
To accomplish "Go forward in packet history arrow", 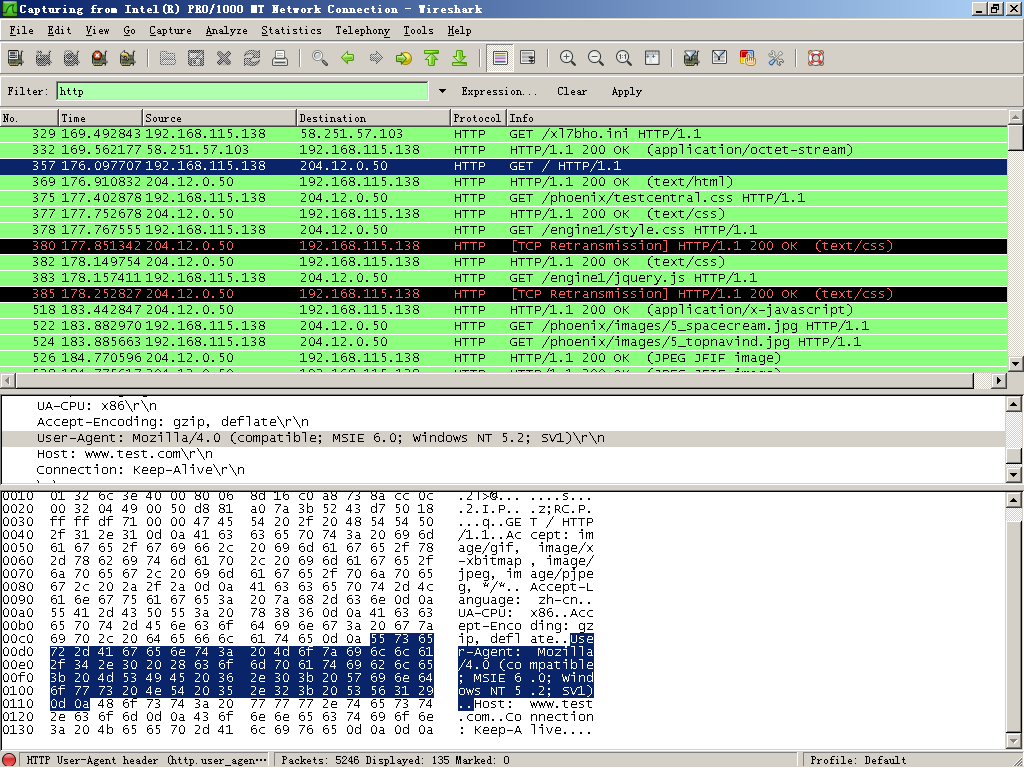I will (x=376, y=58).
